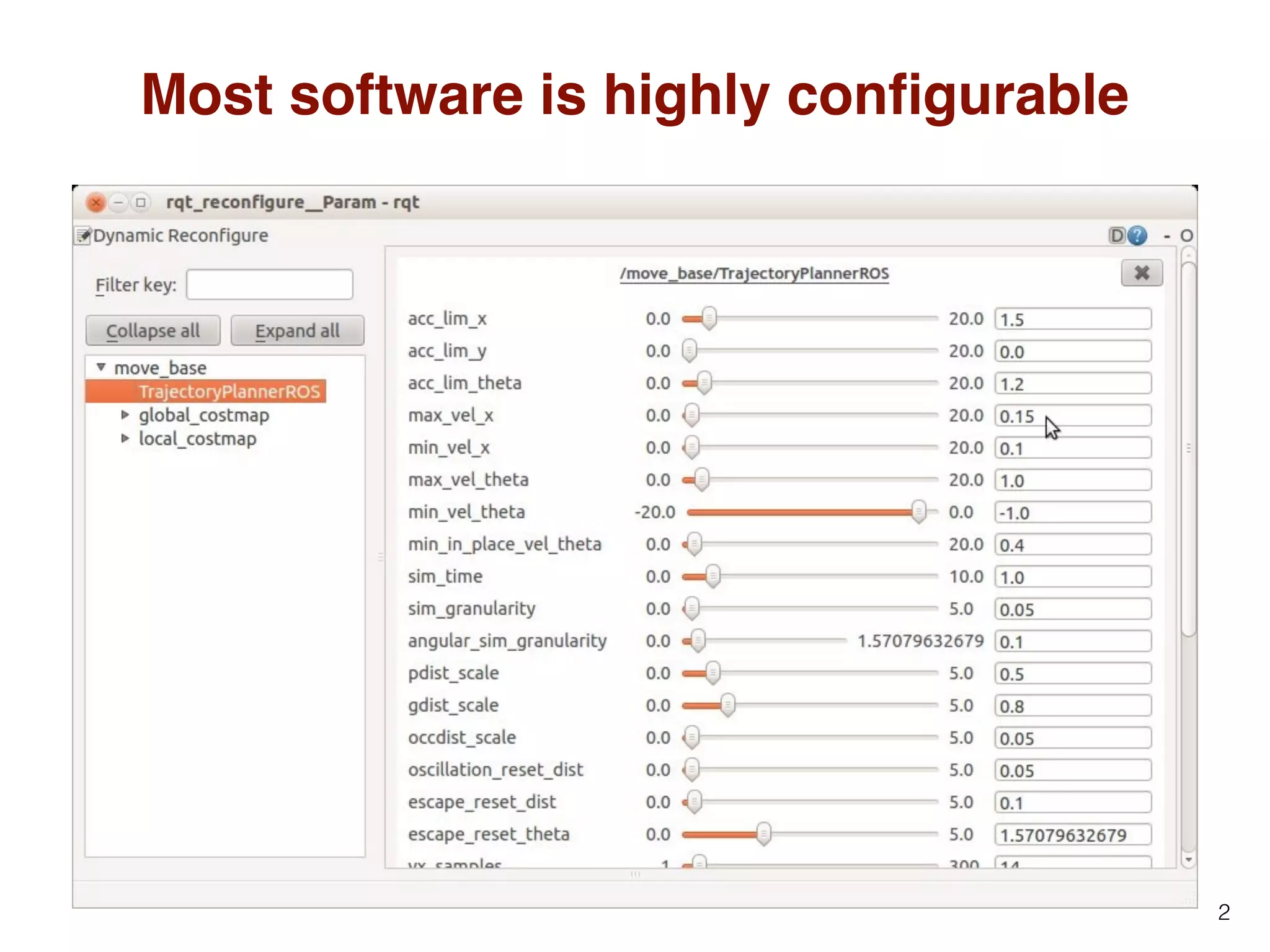The image size is (1270, 952).
Task: Expand the local_costmap node
Action: click(125, 438)
